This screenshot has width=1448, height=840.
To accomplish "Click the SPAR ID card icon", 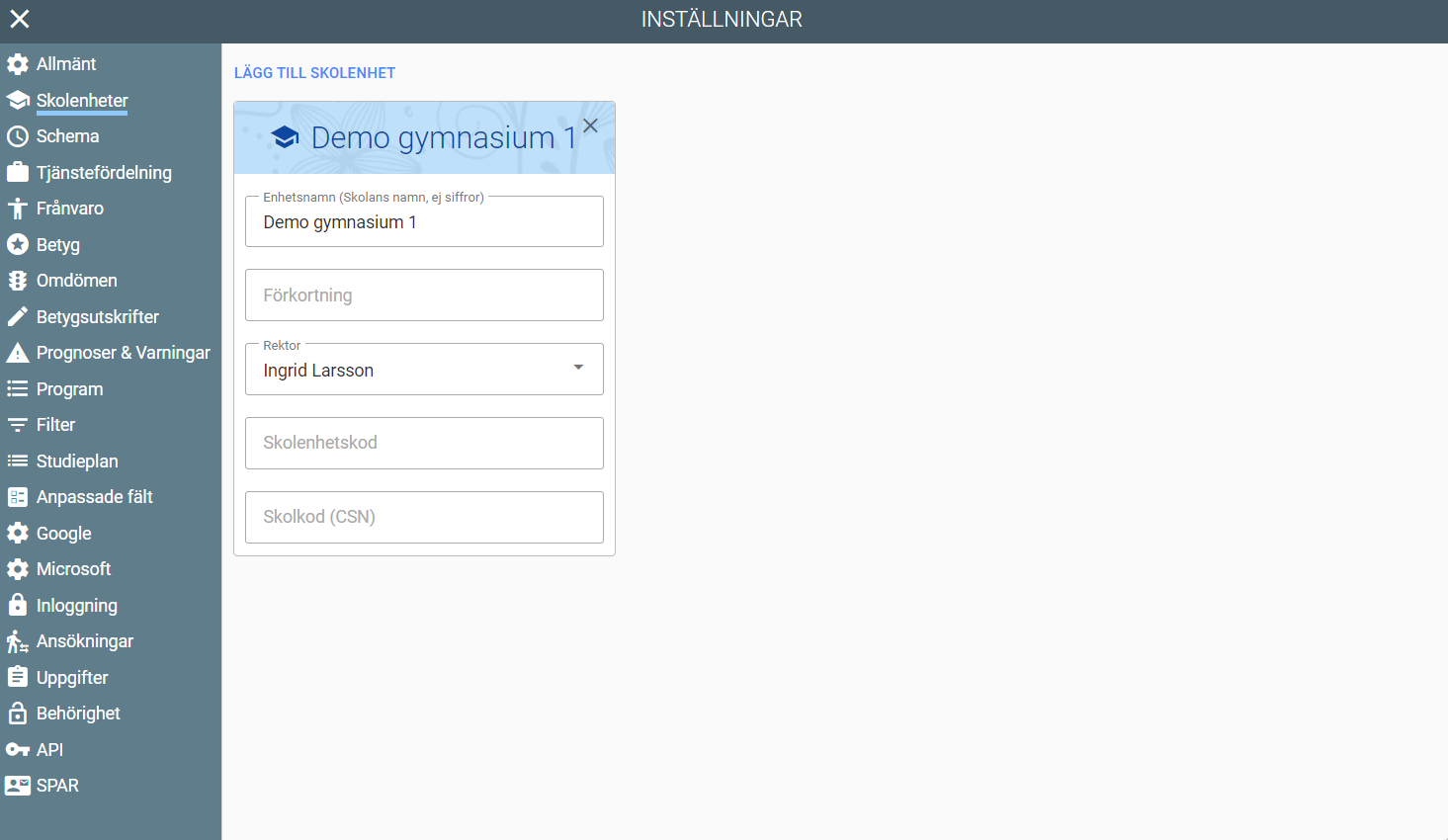I will click(x=18, y=786).
